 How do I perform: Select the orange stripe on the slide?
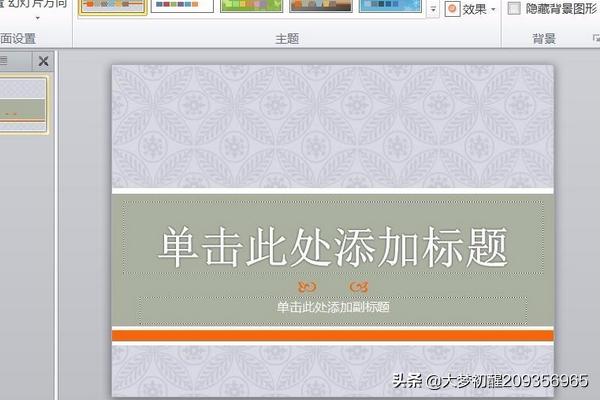tap(332, 336)
